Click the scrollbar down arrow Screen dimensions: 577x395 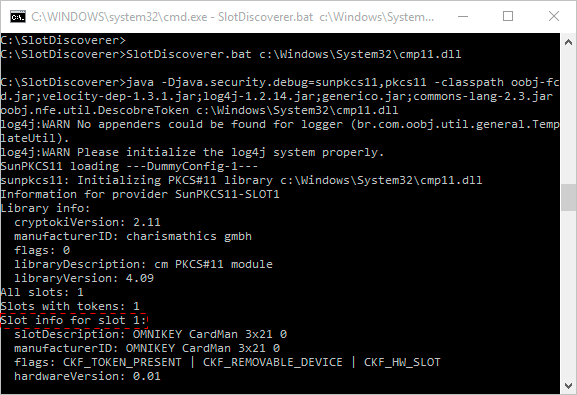pos(568,385)
